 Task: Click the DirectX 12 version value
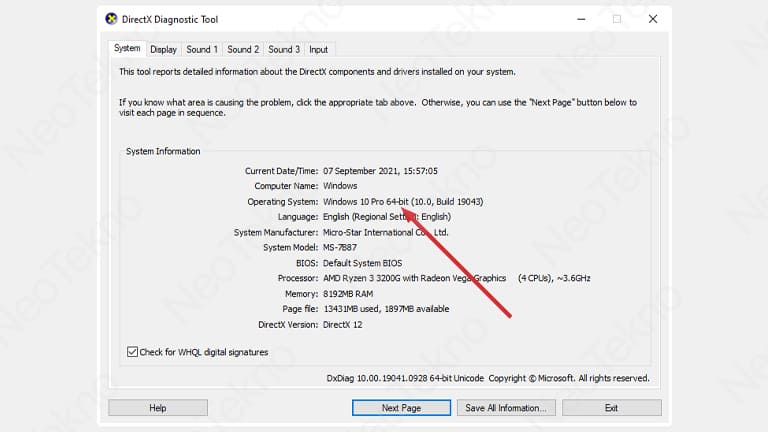tap(342, 325)
